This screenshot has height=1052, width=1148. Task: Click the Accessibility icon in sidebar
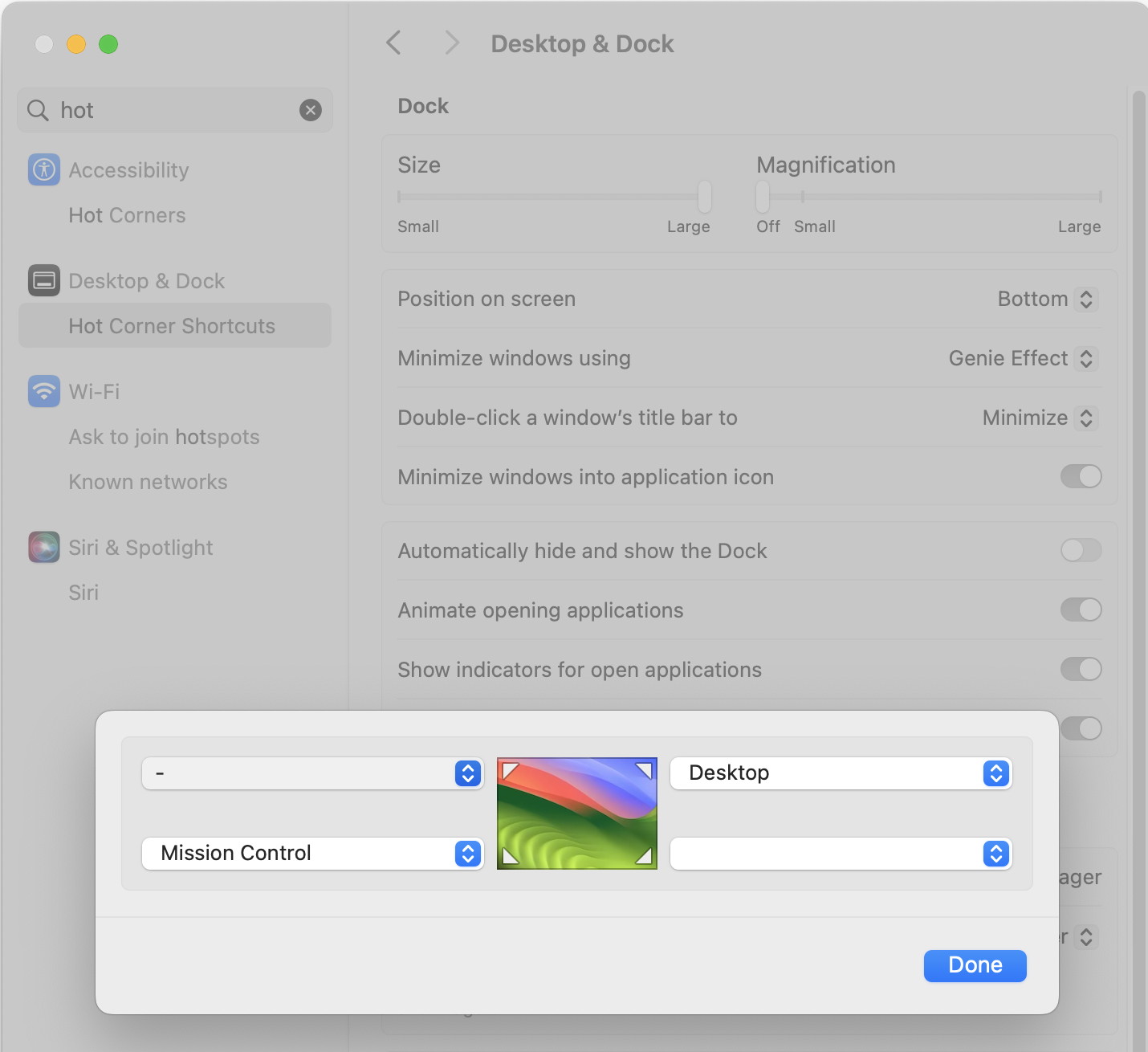44,169
